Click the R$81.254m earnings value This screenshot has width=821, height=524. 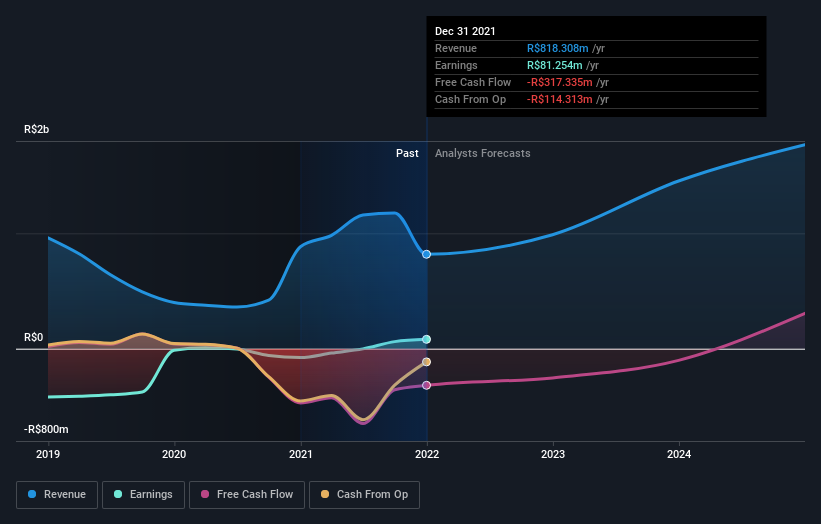point(554,65)
